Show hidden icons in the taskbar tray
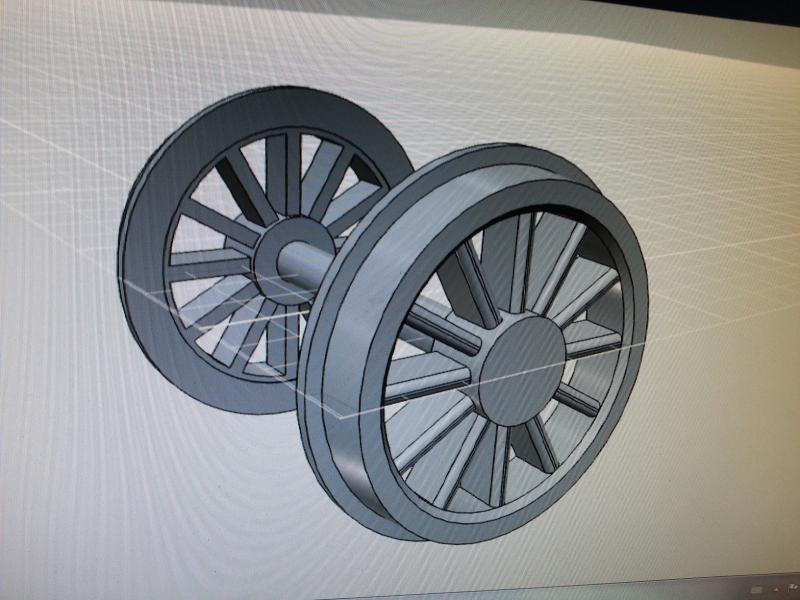Viewport: 800px width, 600px height. tap(776, 590)
